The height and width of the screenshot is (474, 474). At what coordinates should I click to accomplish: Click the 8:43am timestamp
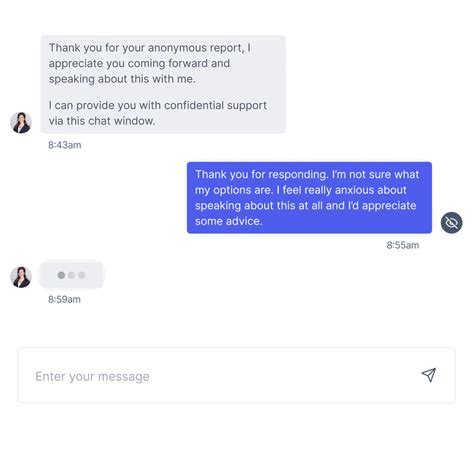[65, 145]
